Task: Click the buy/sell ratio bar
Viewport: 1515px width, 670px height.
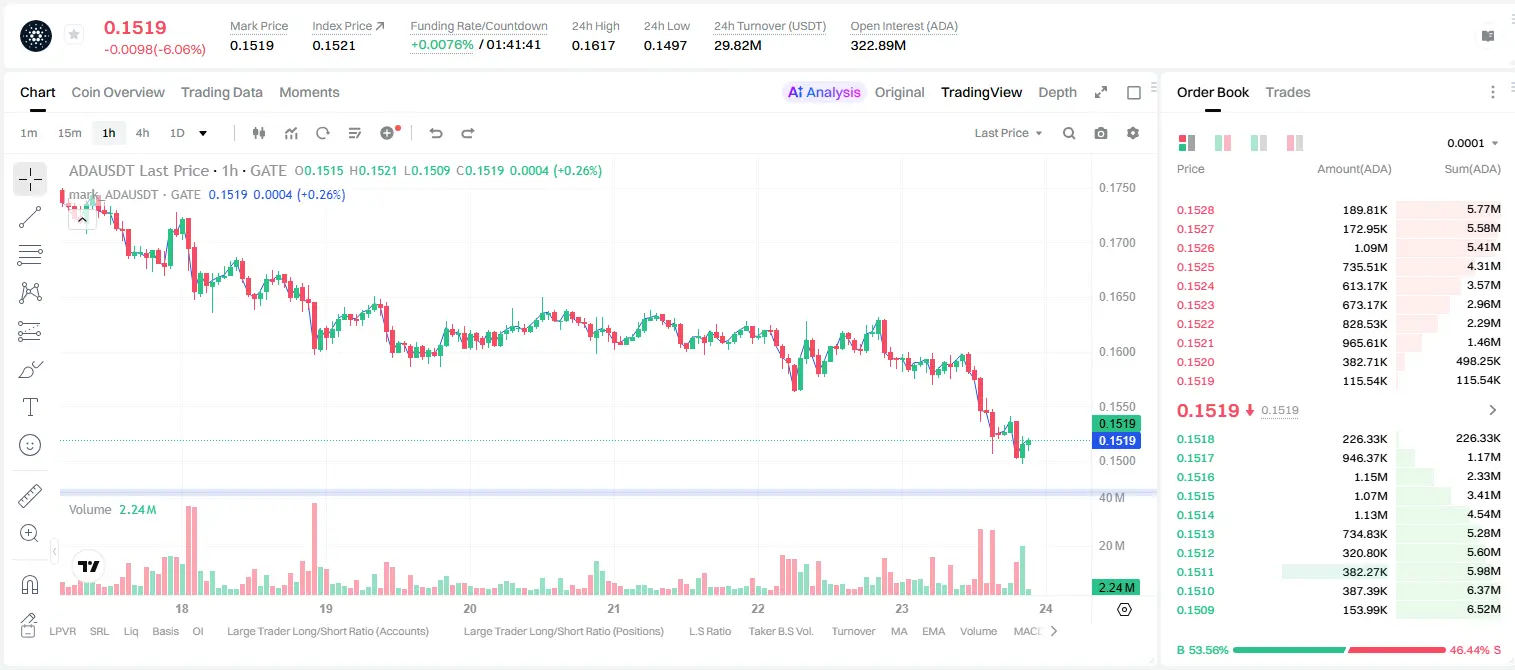Action: tap(1338, 650)
